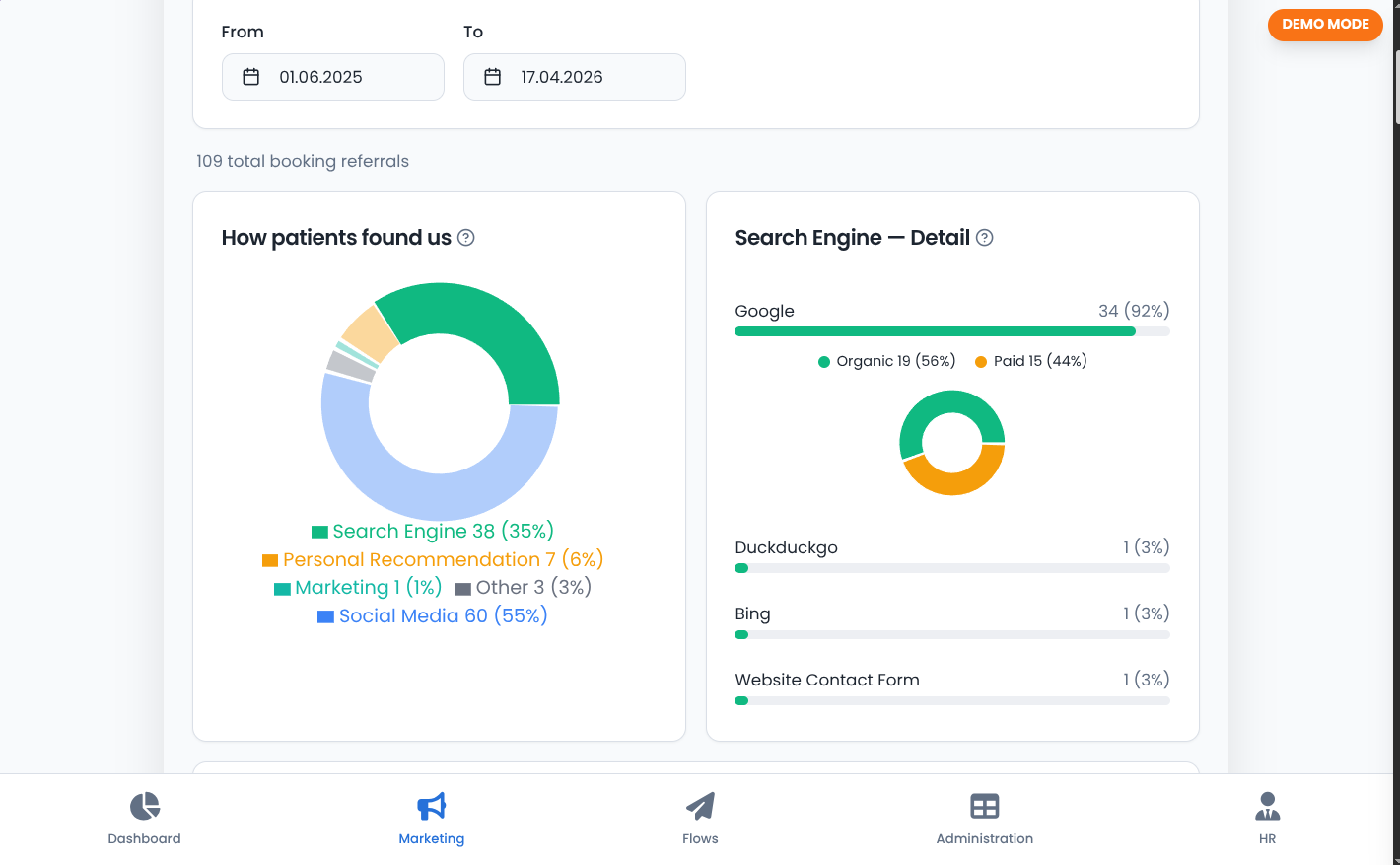Go to the Administration tab label
Viewport: 1400px width, 865px height.
coord(985,839)
